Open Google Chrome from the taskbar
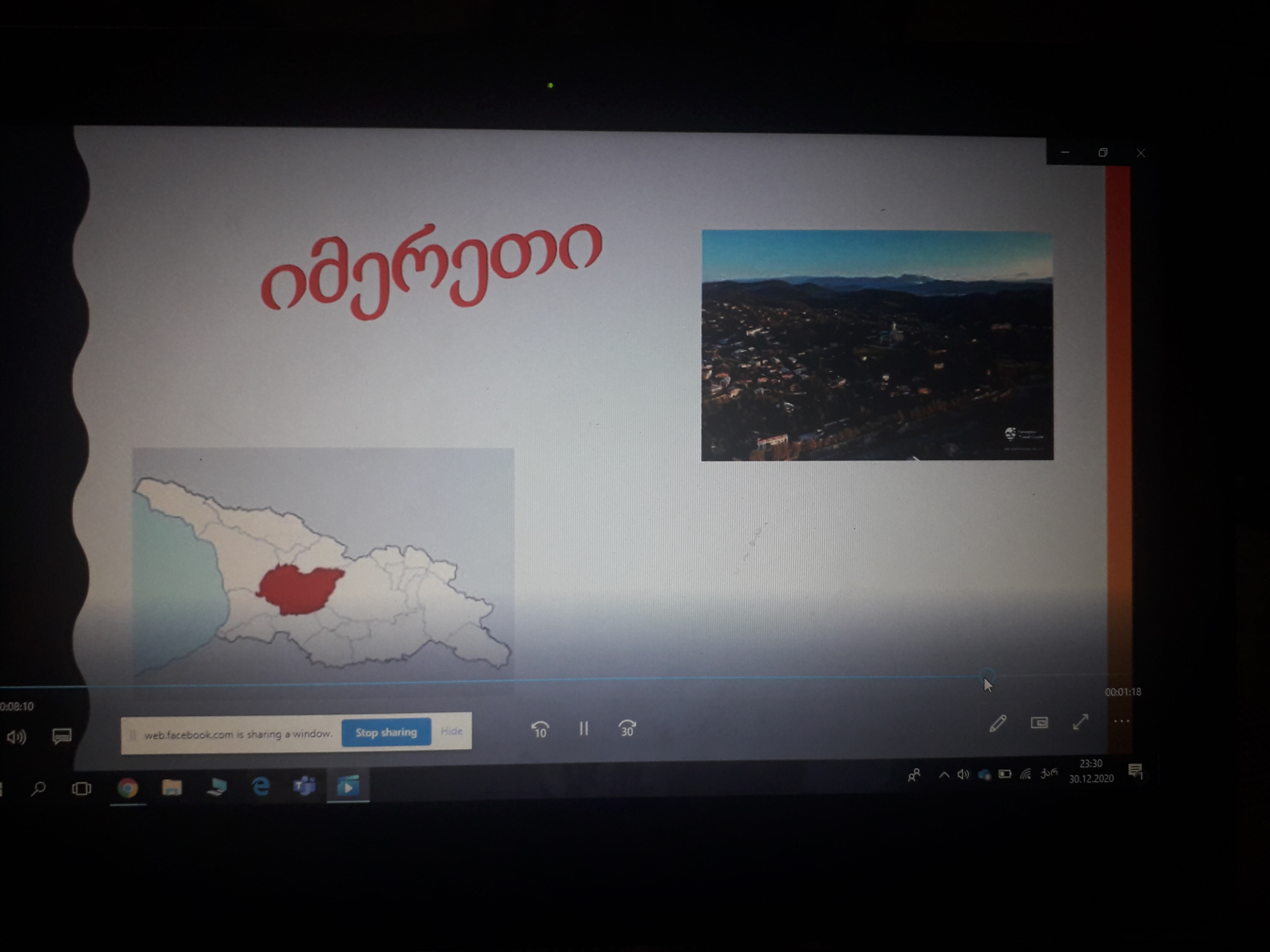Screen dimensions: 1270x952 pyautogui.click(x=128, y=788)
